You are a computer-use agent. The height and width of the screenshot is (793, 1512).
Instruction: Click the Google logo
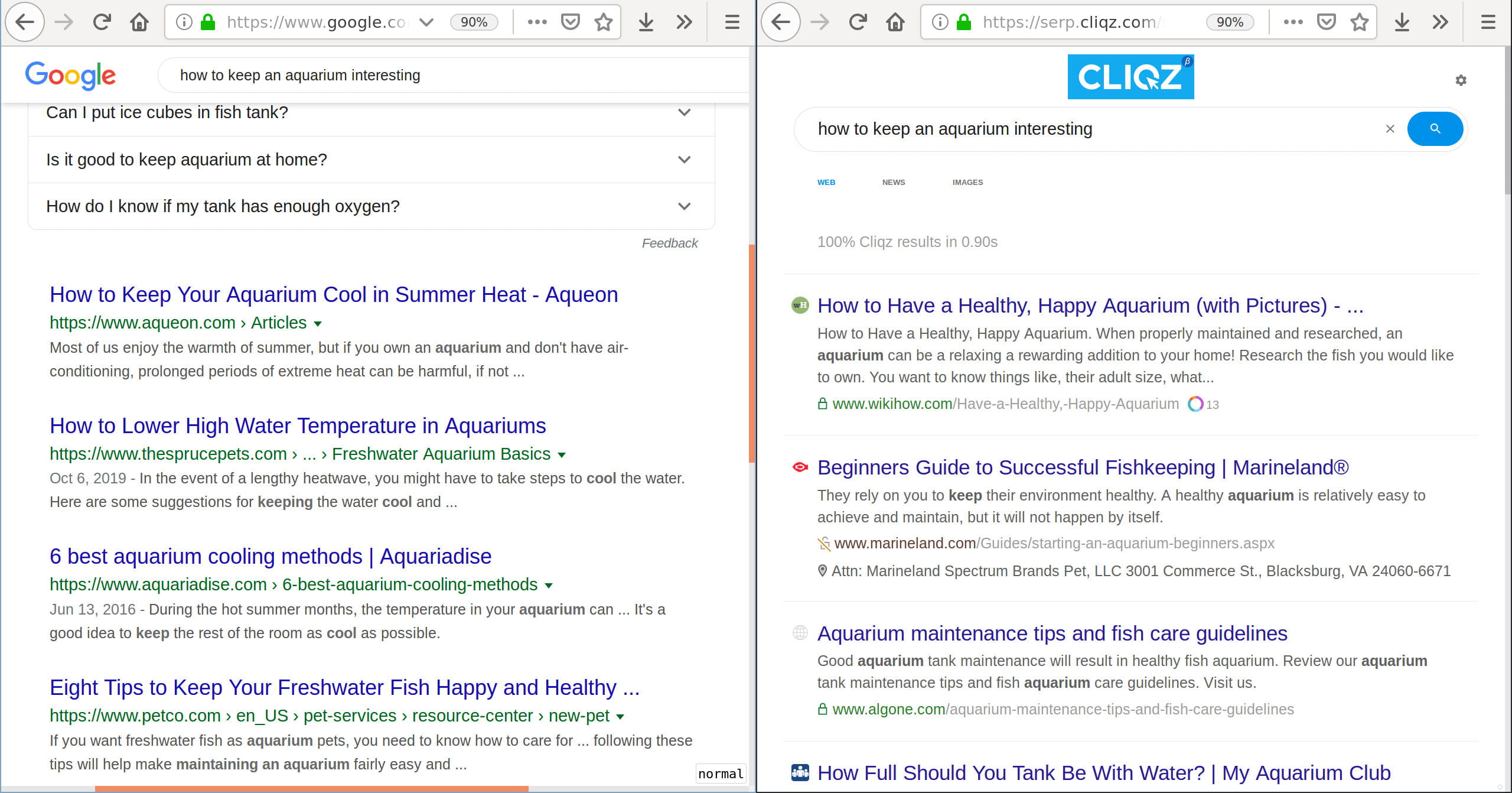point(70,75)
